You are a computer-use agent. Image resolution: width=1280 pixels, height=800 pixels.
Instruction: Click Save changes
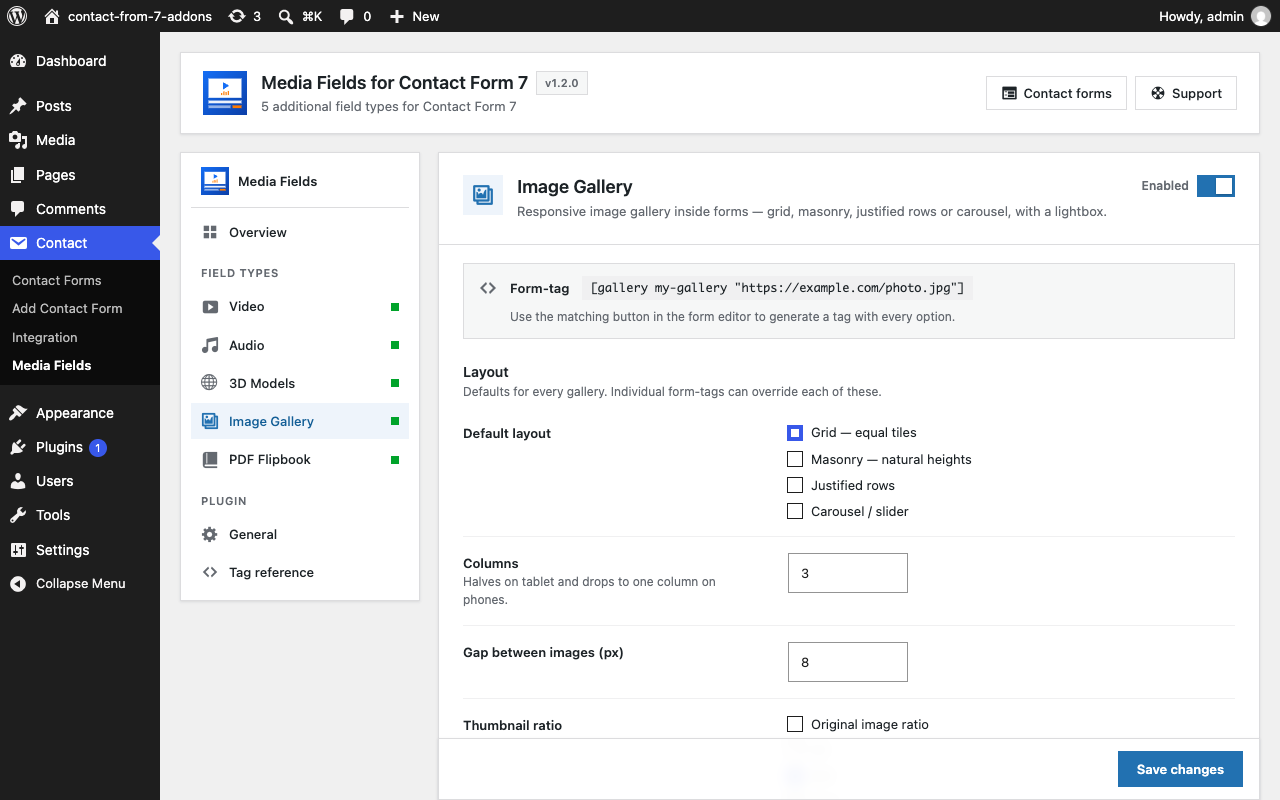click(x=1180, y=769)
